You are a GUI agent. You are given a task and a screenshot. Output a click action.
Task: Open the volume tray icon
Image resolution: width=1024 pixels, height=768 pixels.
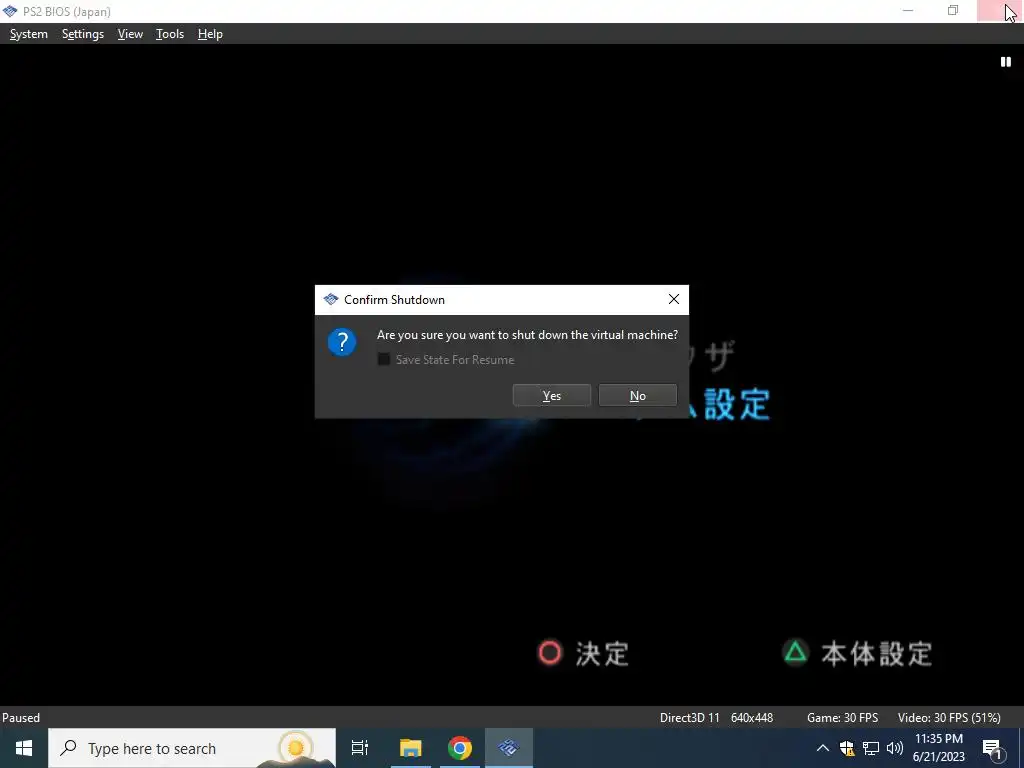click(895, 748)
